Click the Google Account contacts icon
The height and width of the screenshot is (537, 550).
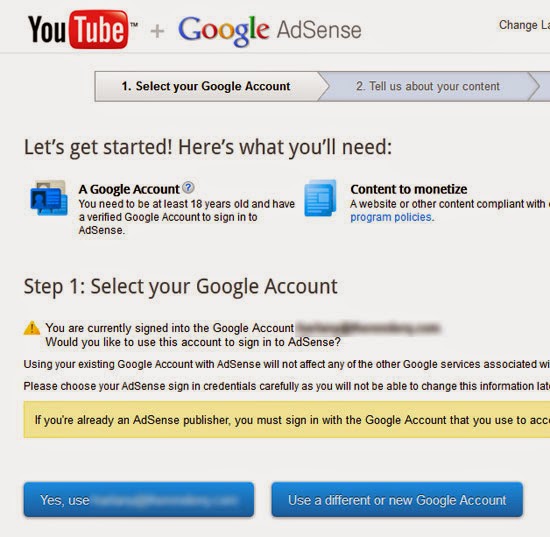pyautogui.click(x=49, y=198)
